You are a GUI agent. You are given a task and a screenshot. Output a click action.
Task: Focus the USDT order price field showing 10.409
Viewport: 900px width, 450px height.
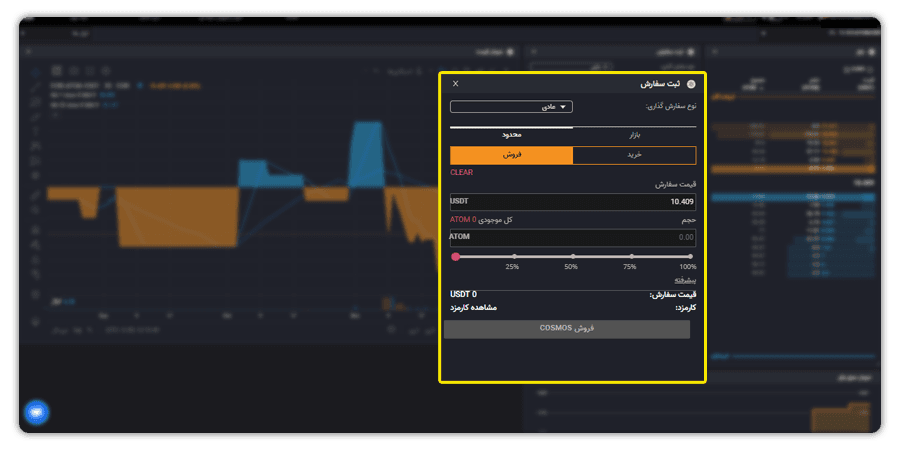tap(573, 201)
